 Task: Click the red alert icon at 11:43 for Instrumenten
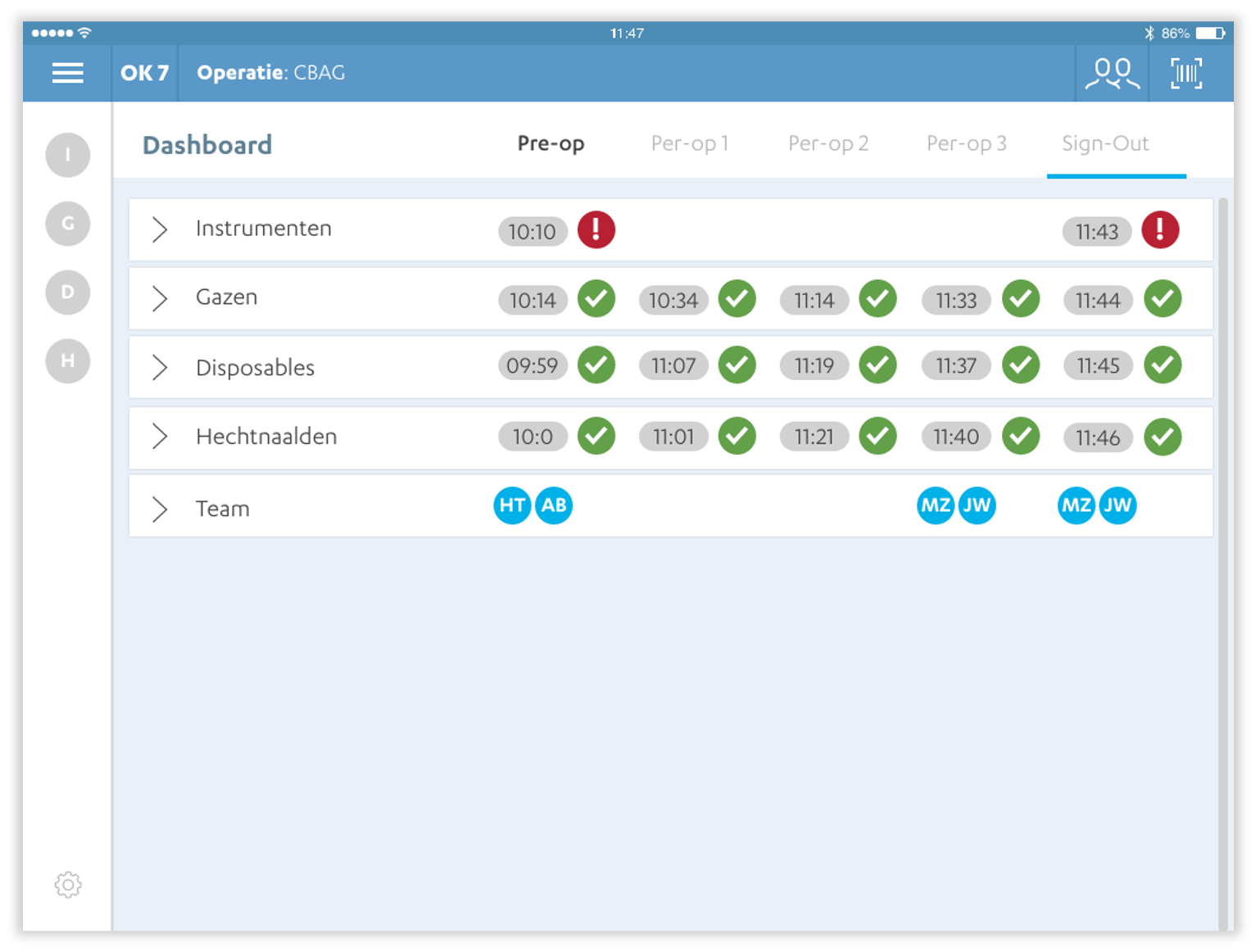coord(1160,230)
